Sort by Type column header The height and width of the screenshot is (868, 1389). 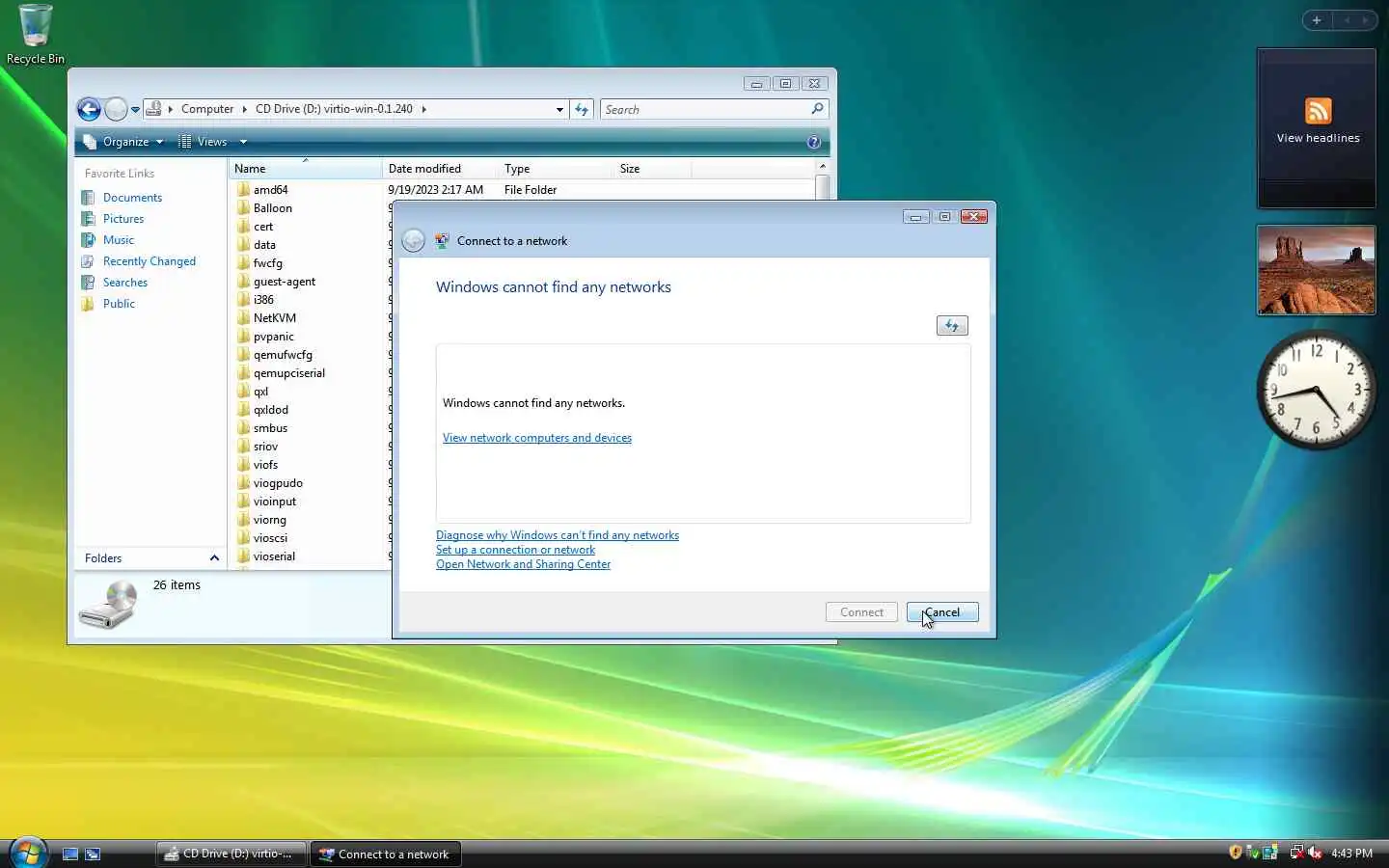556,169
